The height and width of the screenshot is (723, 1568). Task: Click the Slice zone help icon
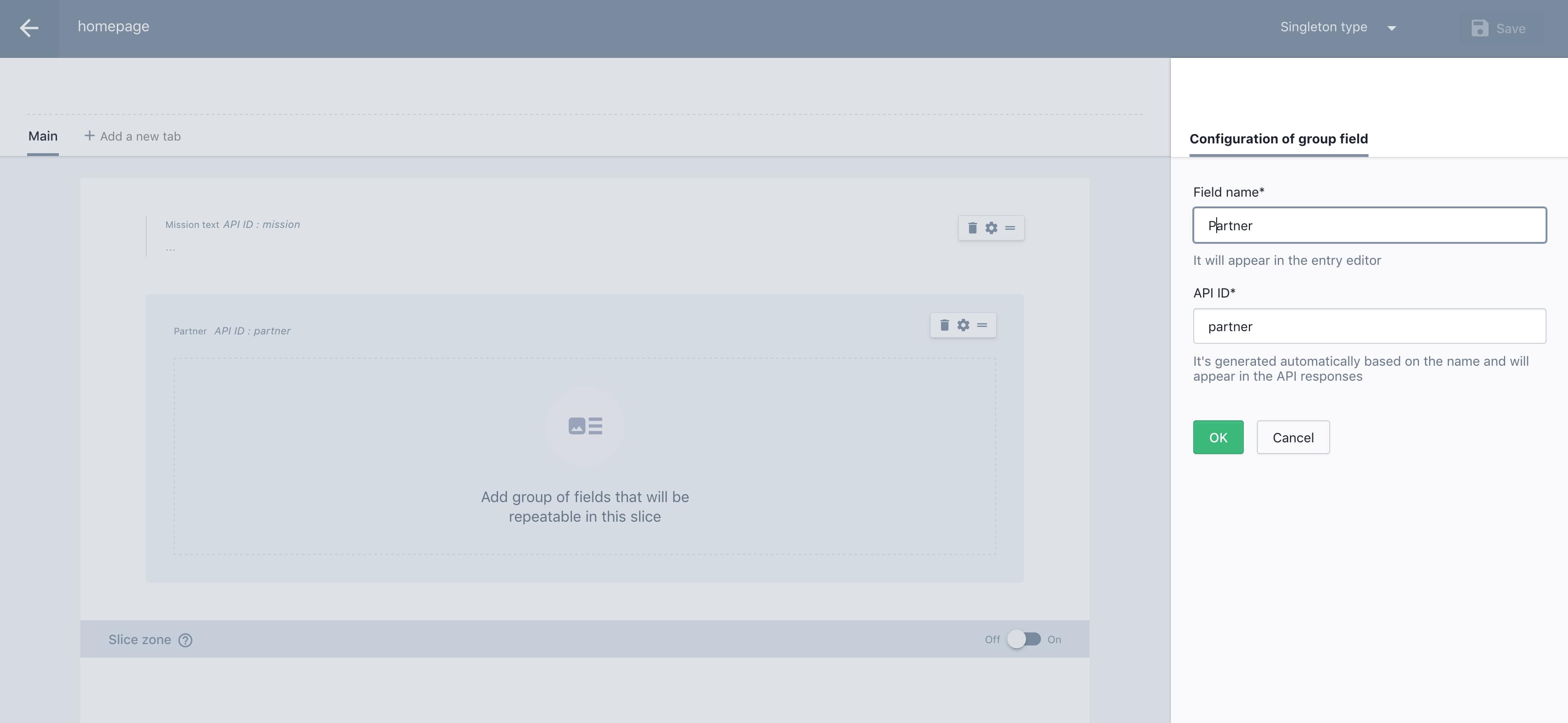[x=185, y=639]
